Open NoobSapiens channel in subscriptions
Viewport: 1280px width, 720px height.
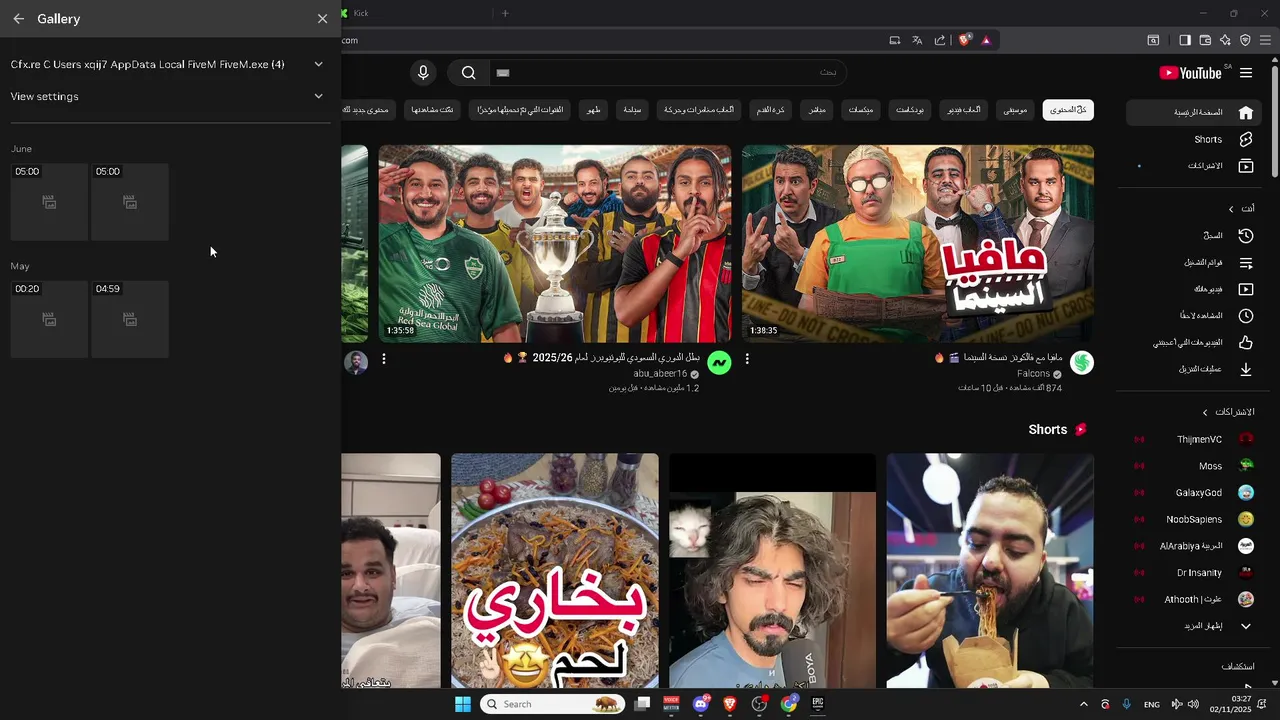tap(1192, 519)
